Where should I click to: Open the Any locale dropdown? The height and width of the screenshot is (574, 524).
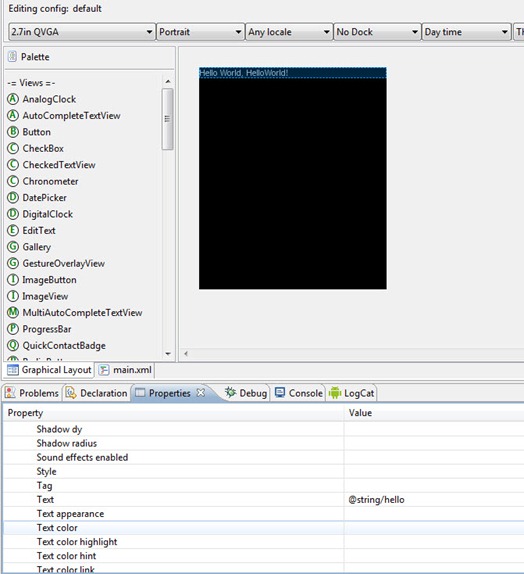[289, 32]
